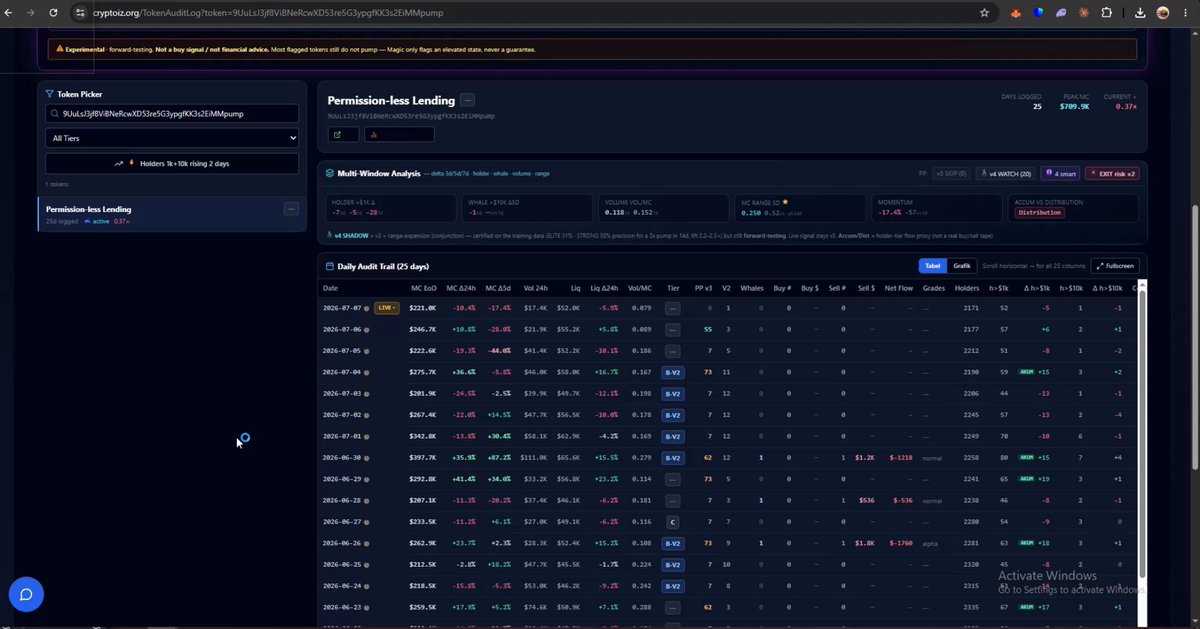Image resolution: width=1200 pixels, height=629 pixels.
Task: Select the Permission-less Lending token in the list
Action: [172, 214]
